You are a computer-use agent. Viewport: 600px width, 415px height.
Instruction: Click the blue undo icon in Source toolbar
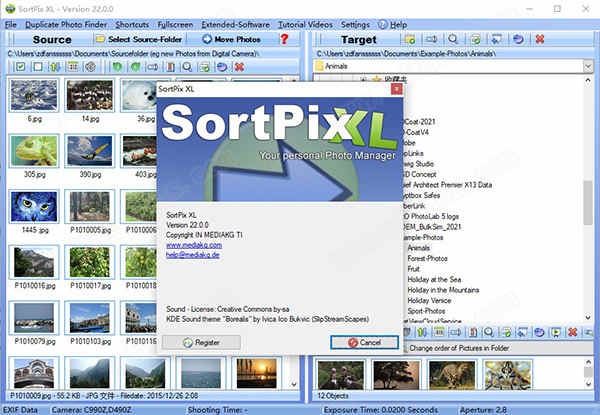point(222,67)
